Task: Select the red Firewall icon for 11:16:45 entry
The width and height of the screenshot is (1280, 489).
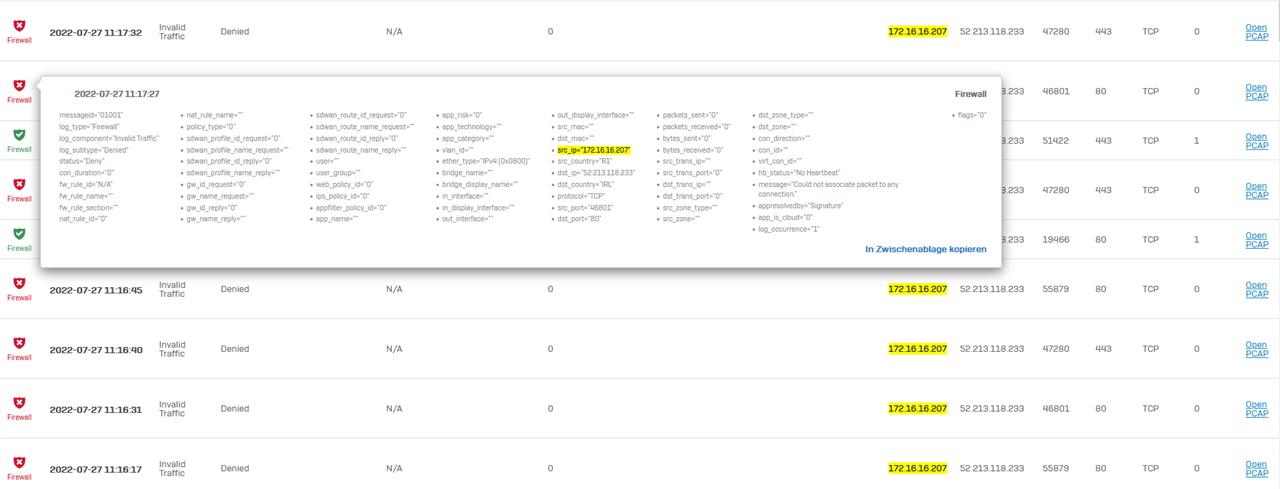Action: pyautogui.click(x=19, y=284)
